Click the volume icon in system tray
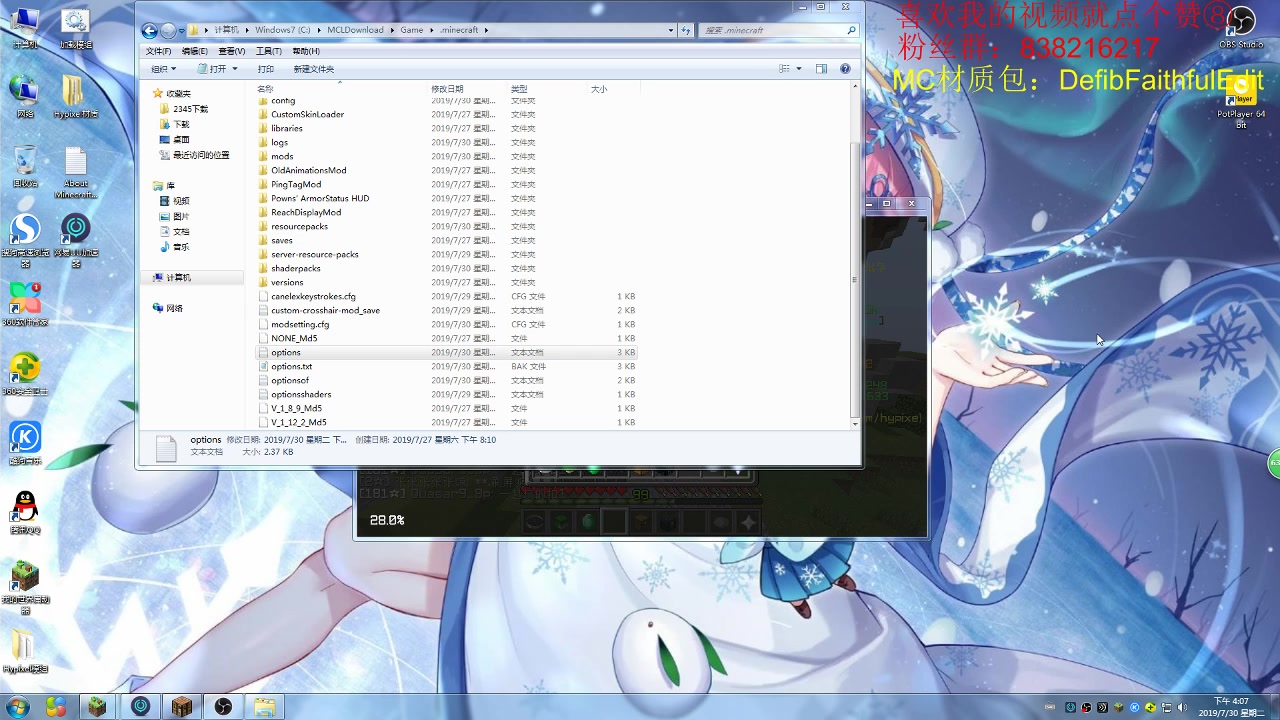Screen dimensions: 1280x720 click(x=1182, y=708)
